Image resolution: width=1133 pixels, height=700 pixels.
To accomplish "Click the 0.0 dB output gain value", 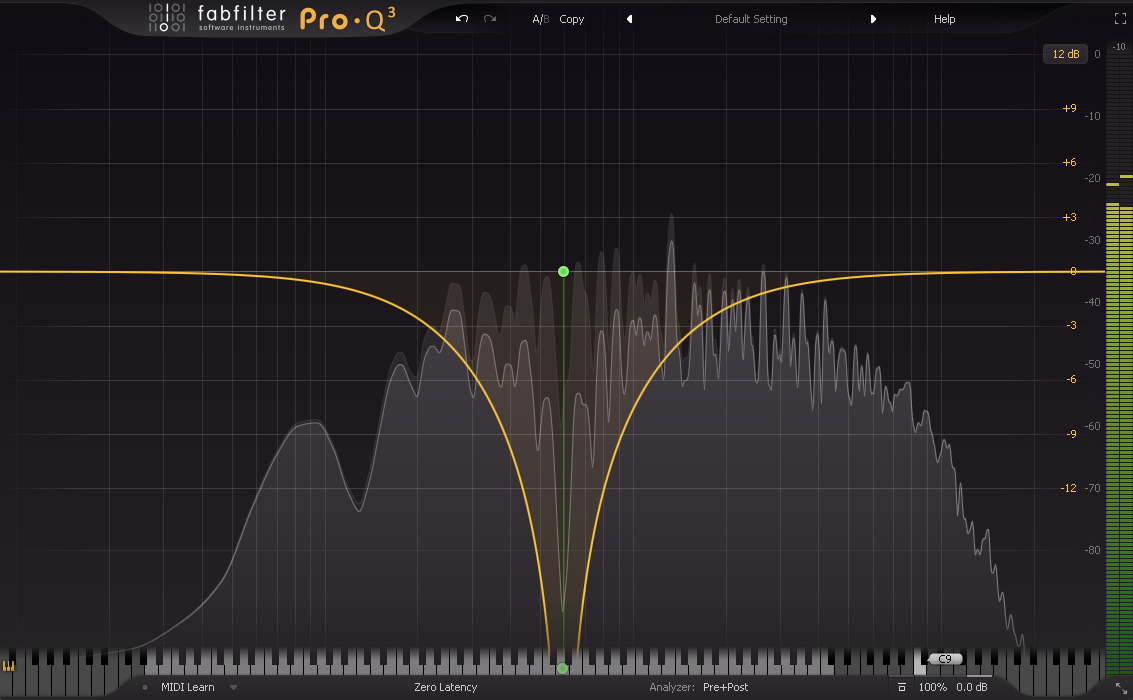I will pos(971,687).
